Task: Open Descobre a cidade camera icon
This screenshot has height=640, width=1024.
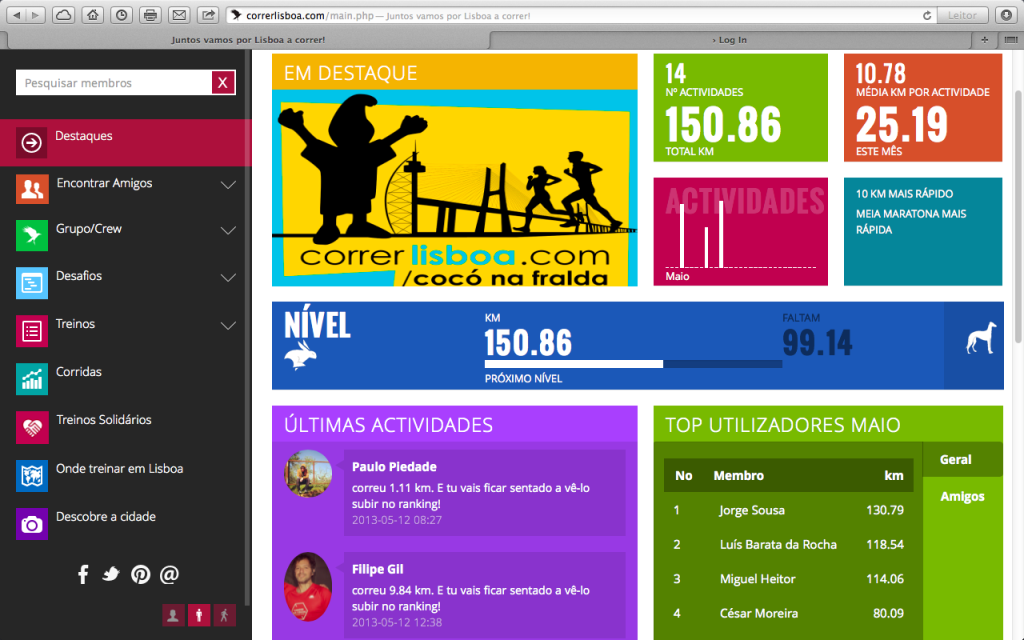Action: (32, 524)
